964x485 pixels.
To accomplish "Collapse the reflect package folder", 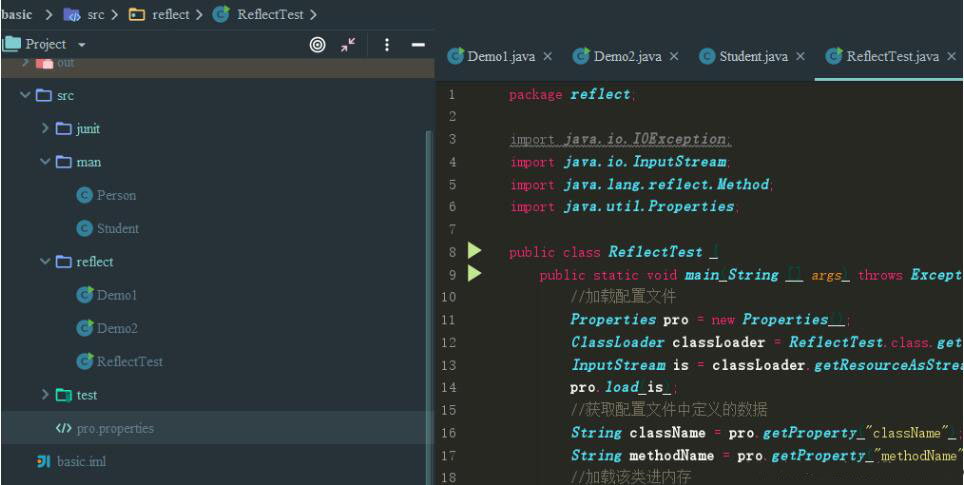I will click(x=46, y=262).
